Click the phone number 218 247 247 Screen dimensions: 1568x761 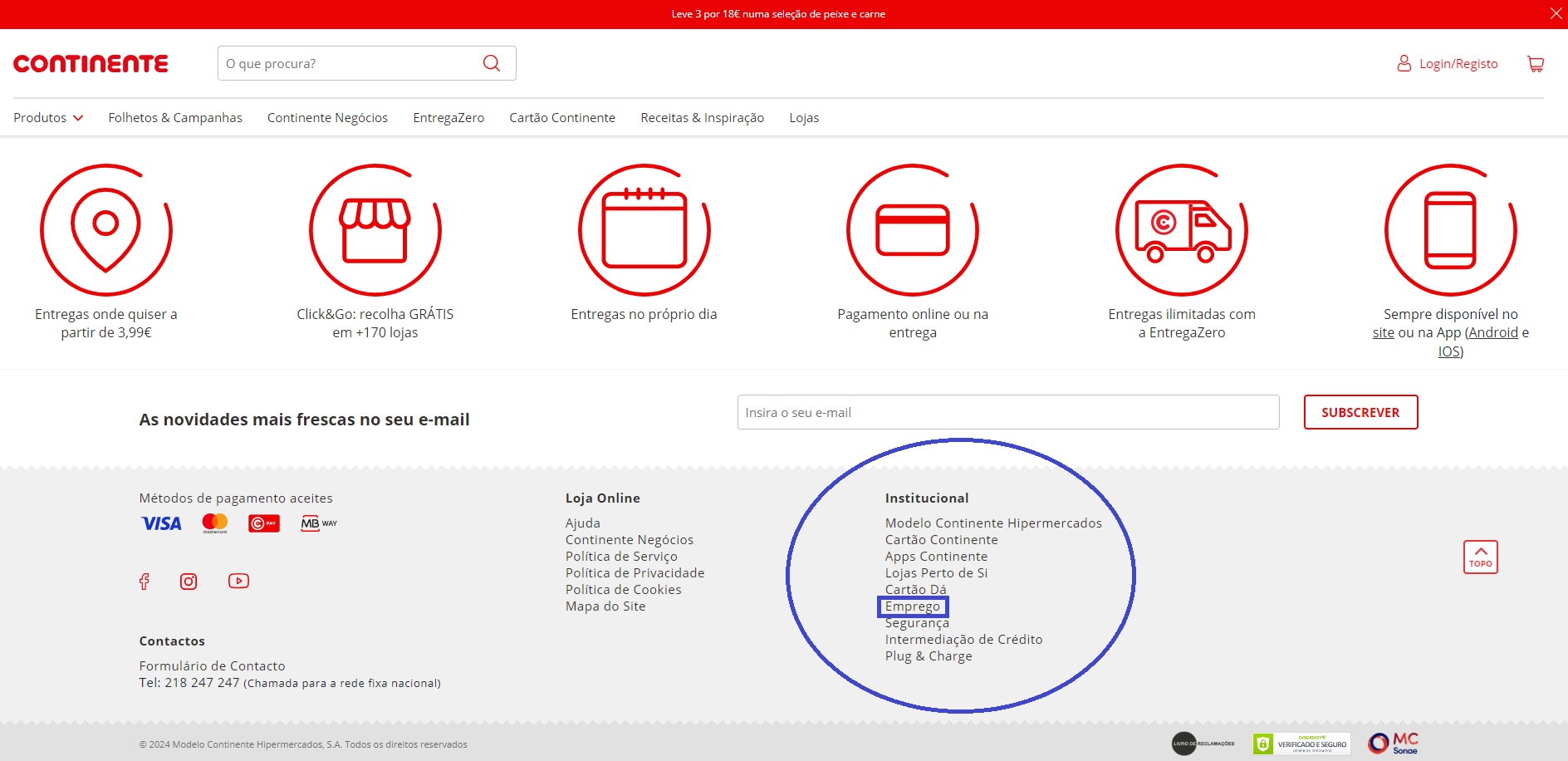(x=202, y=683)
